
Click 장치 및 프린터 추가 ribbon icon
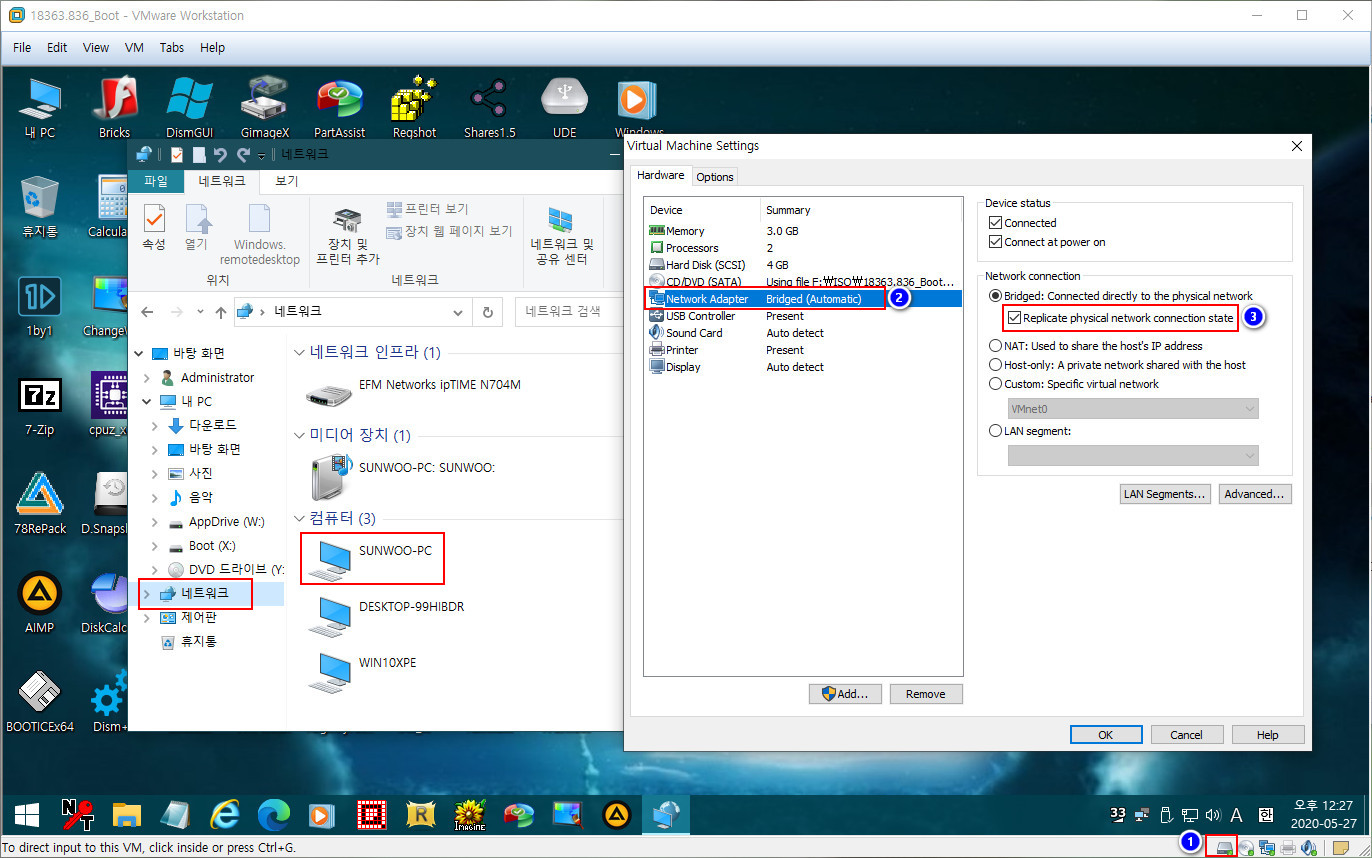[347, 234]
